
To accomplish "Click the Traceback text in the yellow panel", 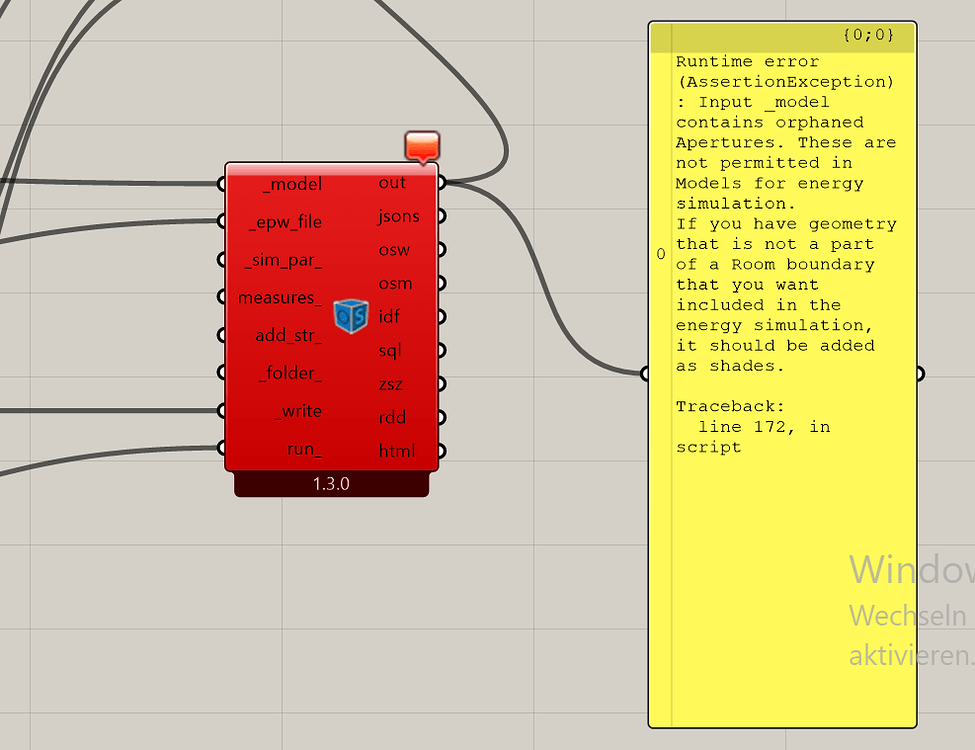I will click(728, 406).
